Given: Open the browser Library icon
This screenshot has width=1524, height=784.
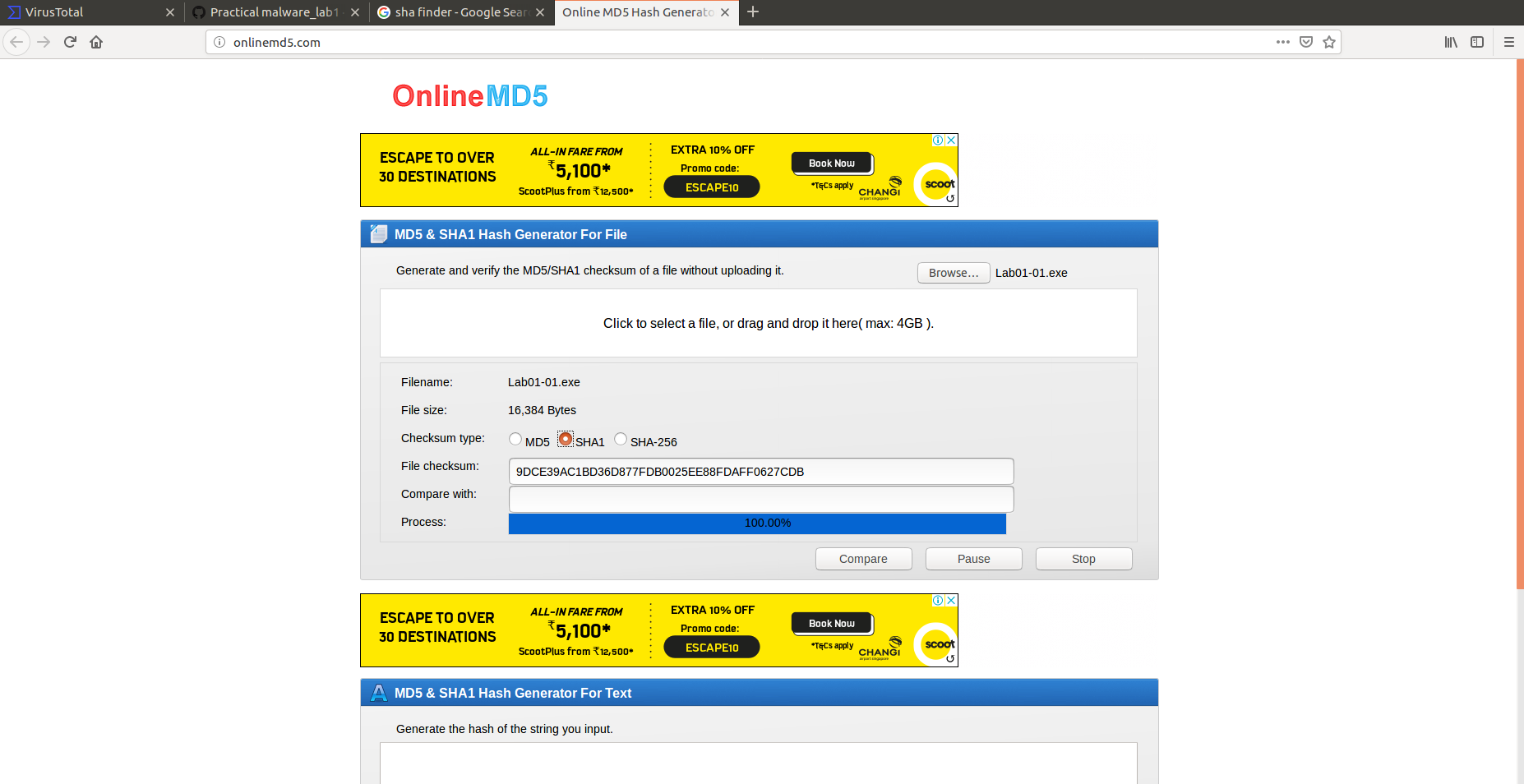Looking at the screenshot, I should pos(1450,42).
